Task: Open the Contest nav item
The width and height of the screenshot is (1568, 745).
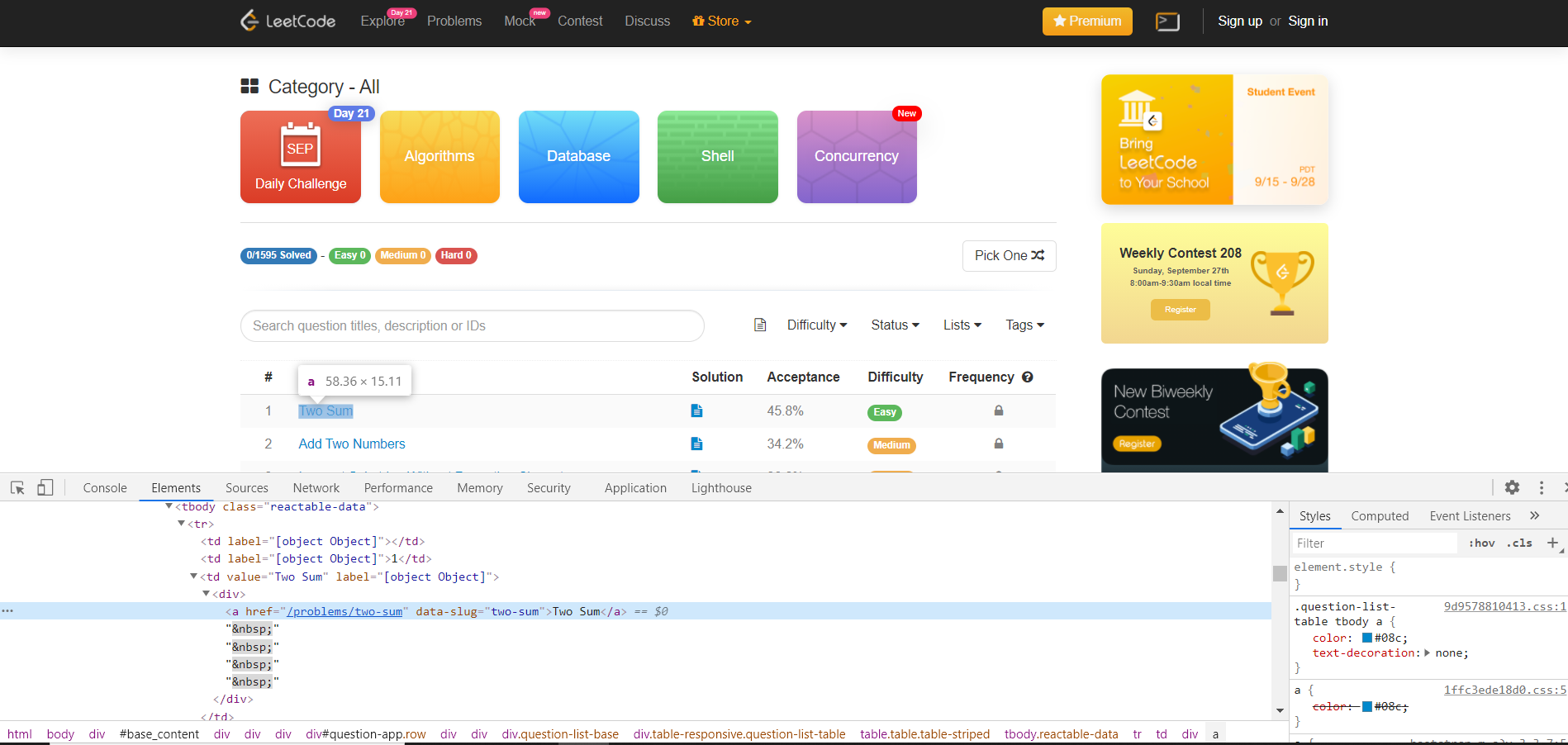Action: pyautogui.click(x=580, y=21)
